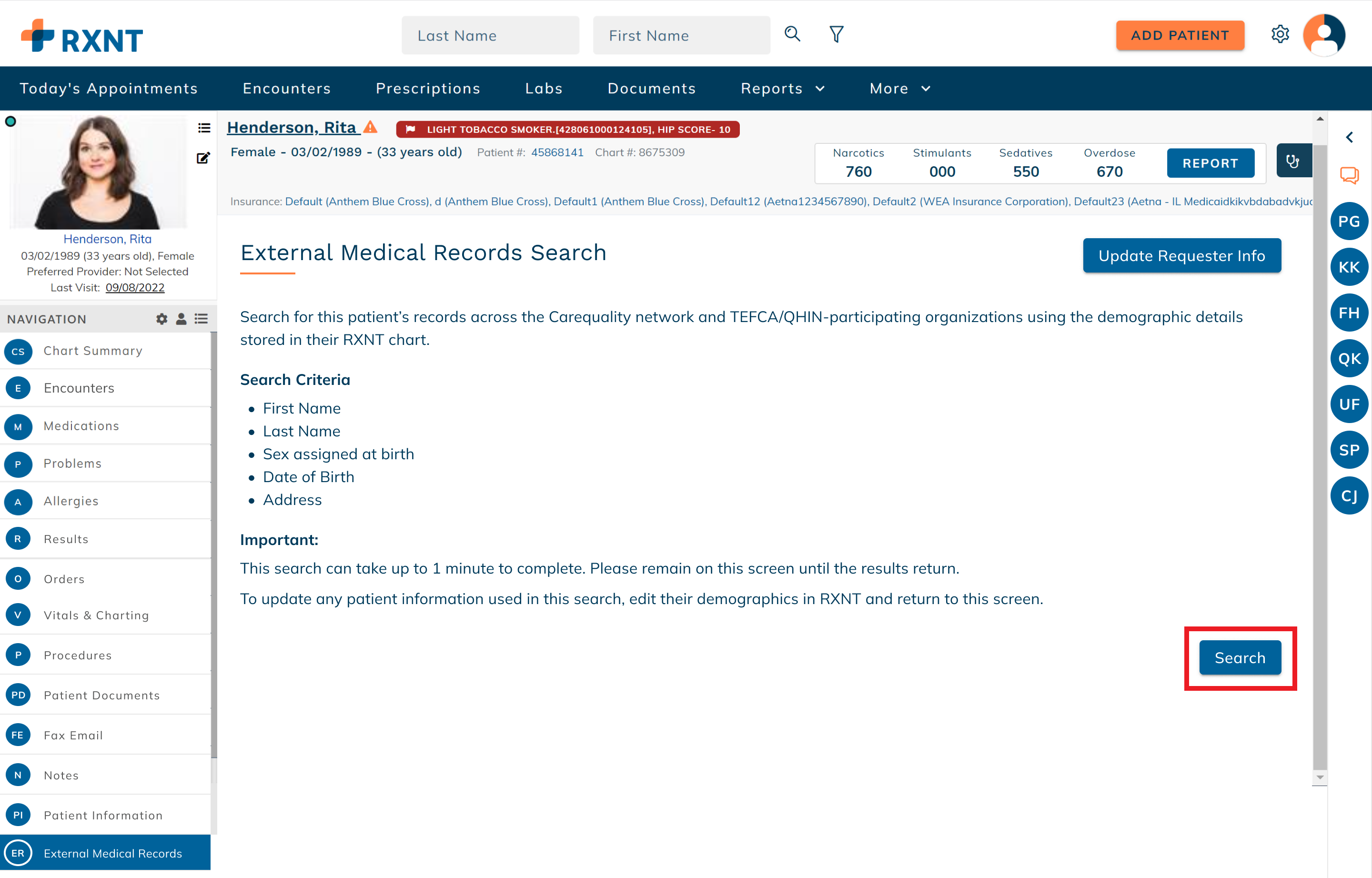Expand the More dropdown menu
Image resolution: width=1372 pixels, height=878 pixels.
pos(900,88)
